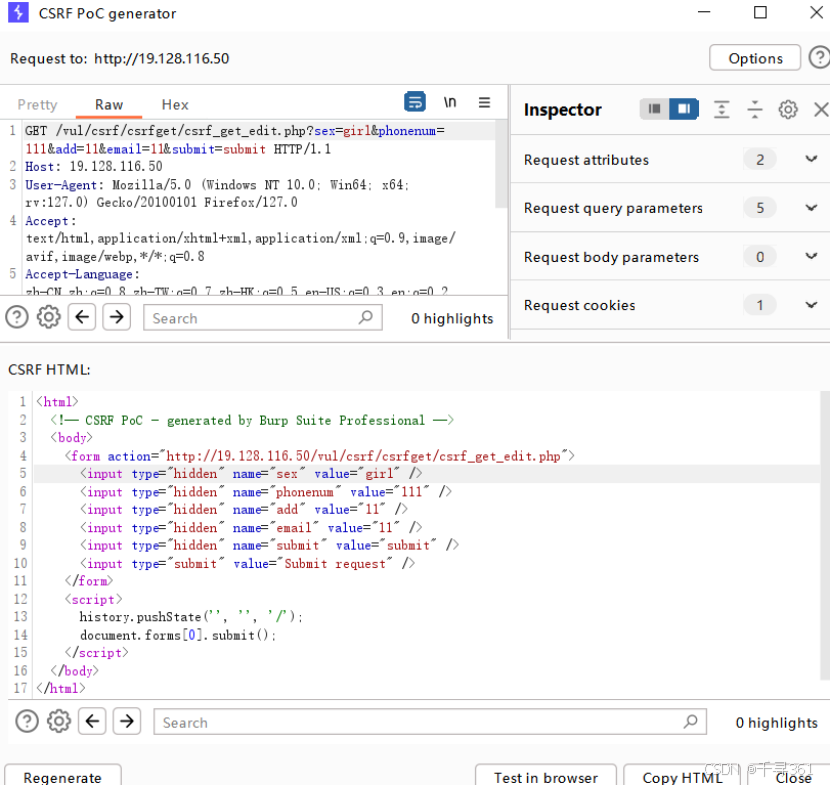Click Regenerate button
The width and height of the screenshot is (830, 785).
[62, 775]
